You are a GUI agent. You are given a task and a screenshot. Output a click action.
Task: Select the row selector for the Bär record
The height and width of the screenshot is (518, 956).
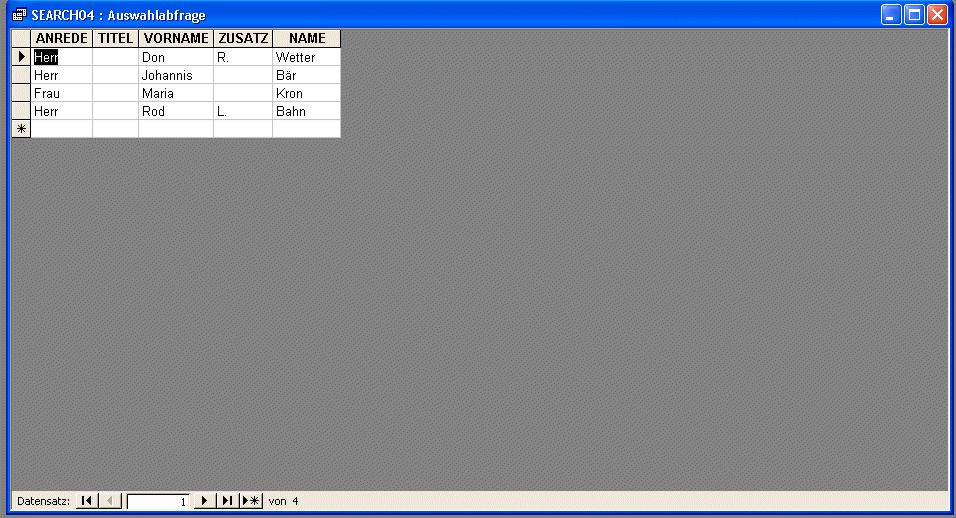coord(21,75)
